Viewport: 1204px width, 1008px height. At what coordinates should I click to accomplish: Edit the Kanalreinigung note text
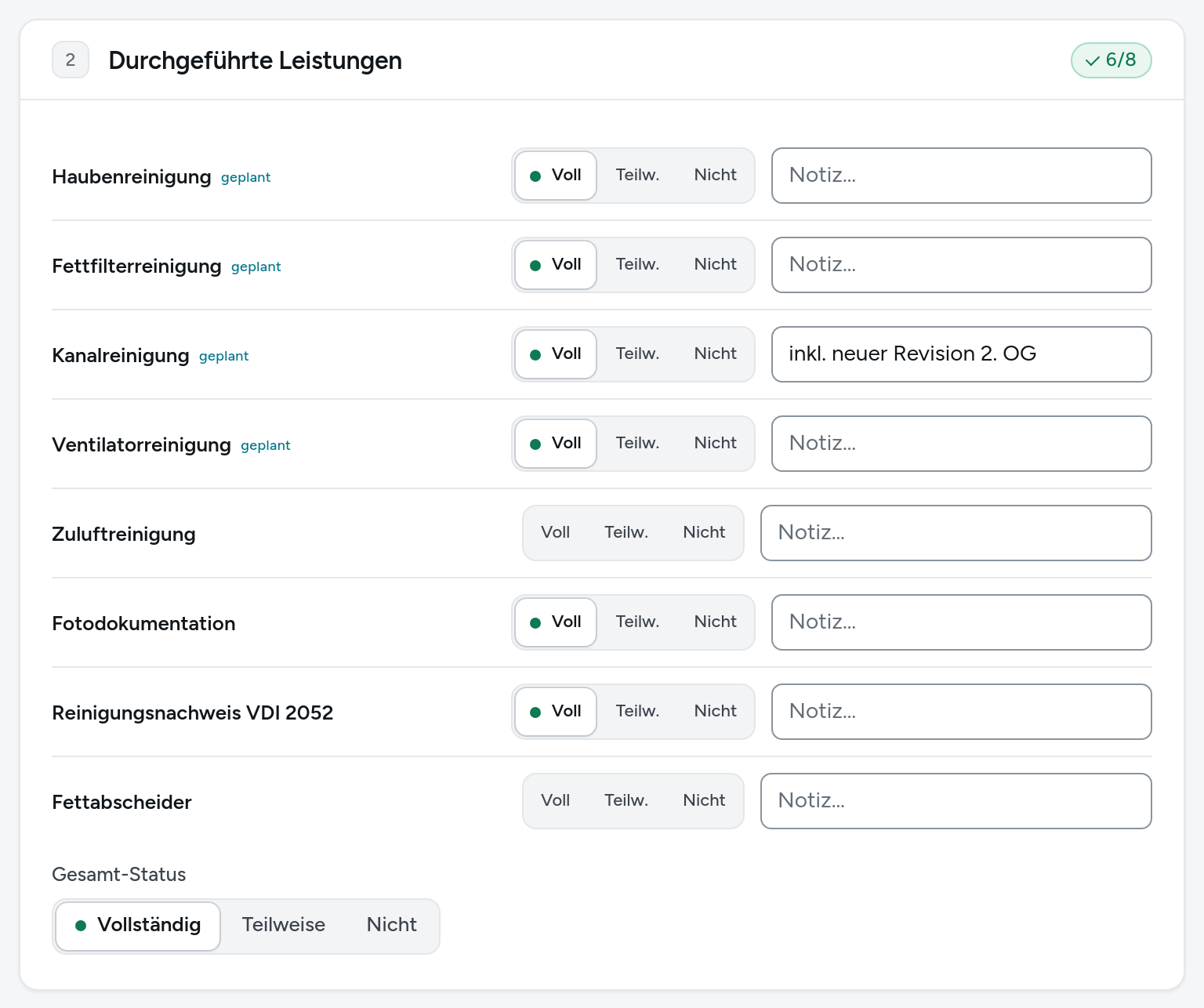[x=962, y=354]
